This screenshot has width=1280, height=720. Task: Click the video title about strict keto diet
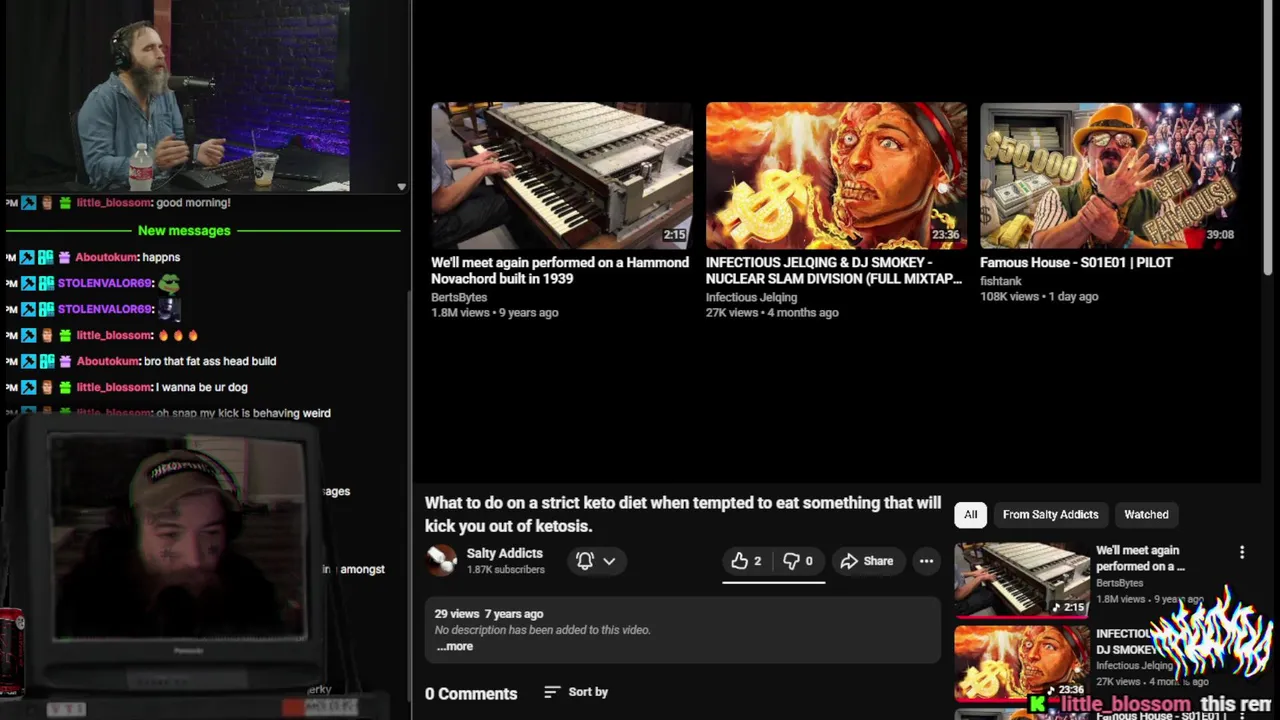(x=683, y=514)
